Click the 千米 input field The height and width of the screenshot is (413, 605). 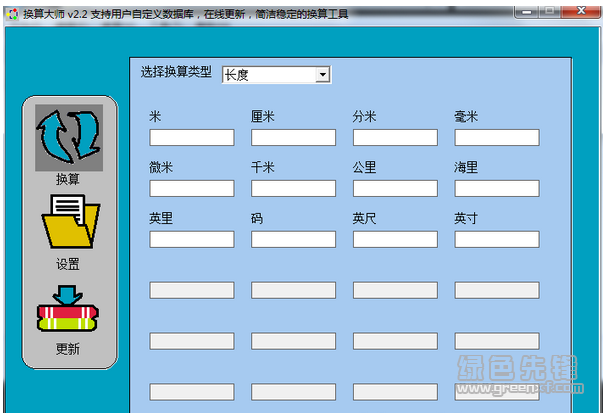pos(294,188)
